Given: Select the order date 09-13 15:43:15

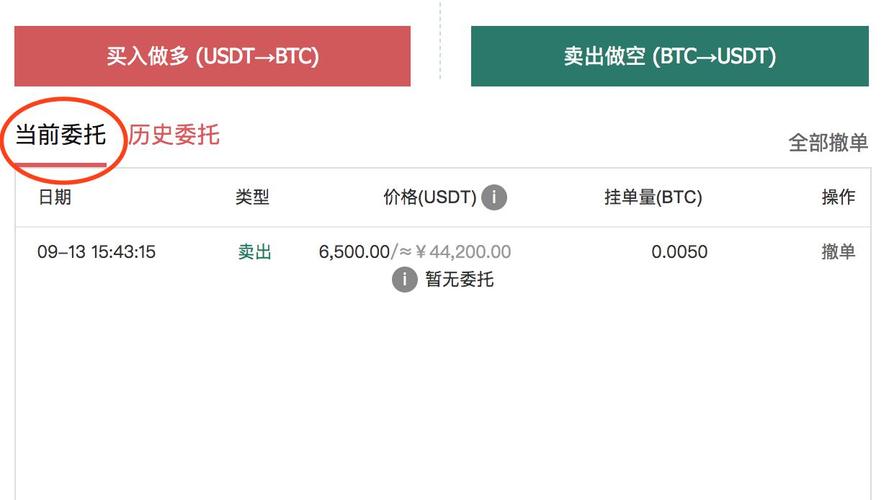Looking at the screenshot, I should click(96, 252).
